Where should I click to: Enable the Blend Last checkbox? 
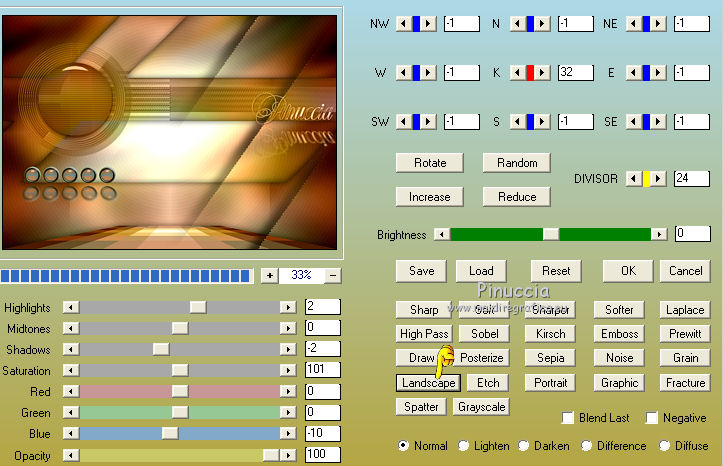[x=568, y=418]
